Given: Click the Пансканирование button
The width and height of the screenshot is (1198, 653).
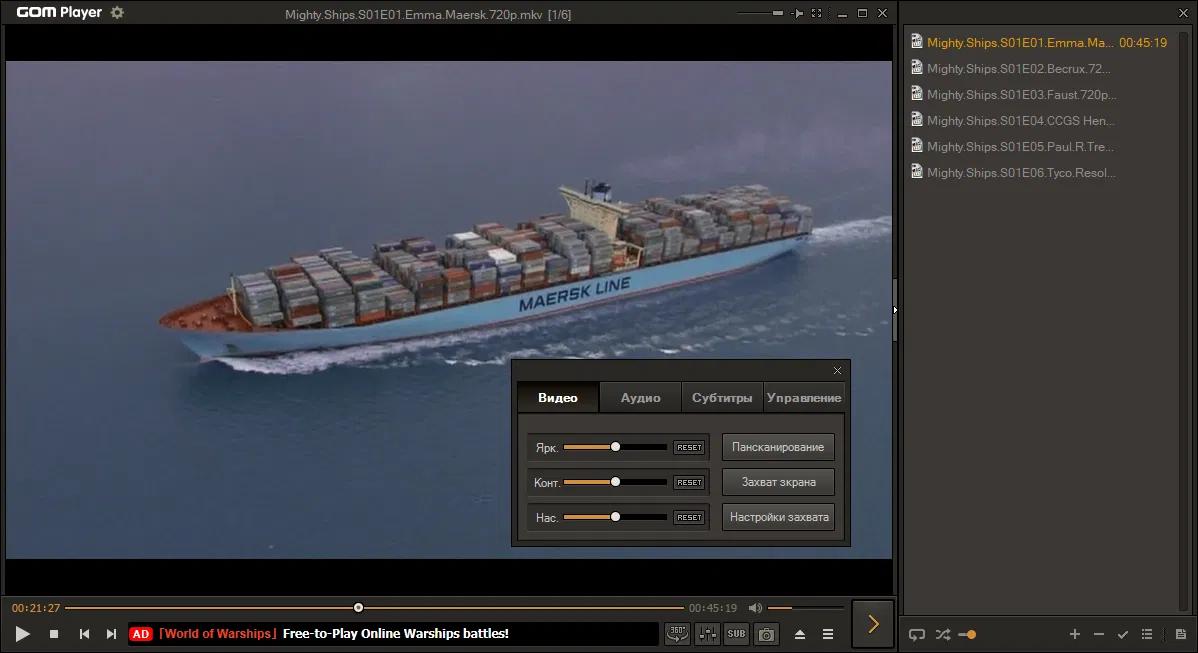Looking at the screenshot, I should (778, 447).
